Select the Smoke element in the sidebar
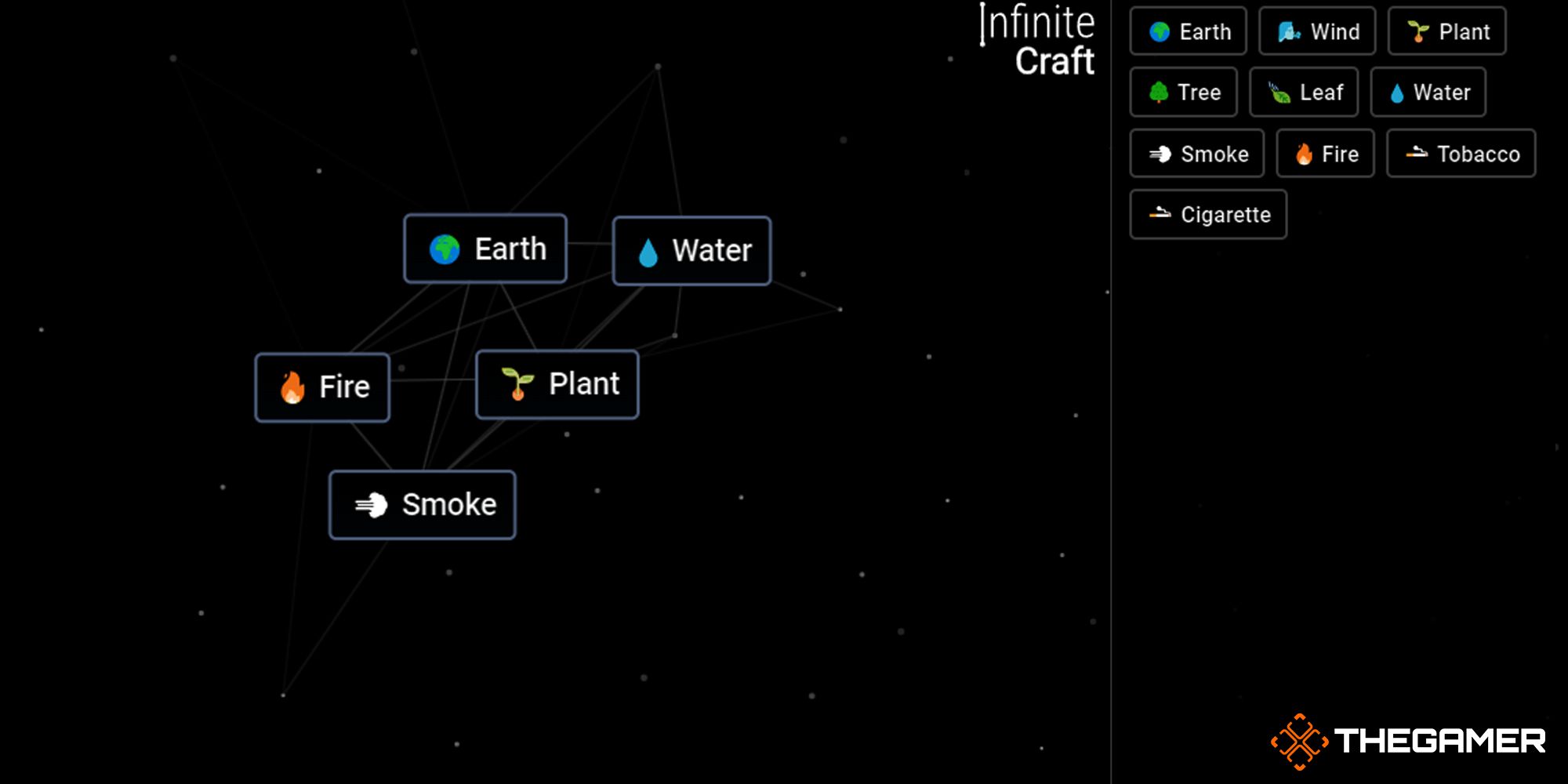The image size is (1568, 784). [1197, 154]
